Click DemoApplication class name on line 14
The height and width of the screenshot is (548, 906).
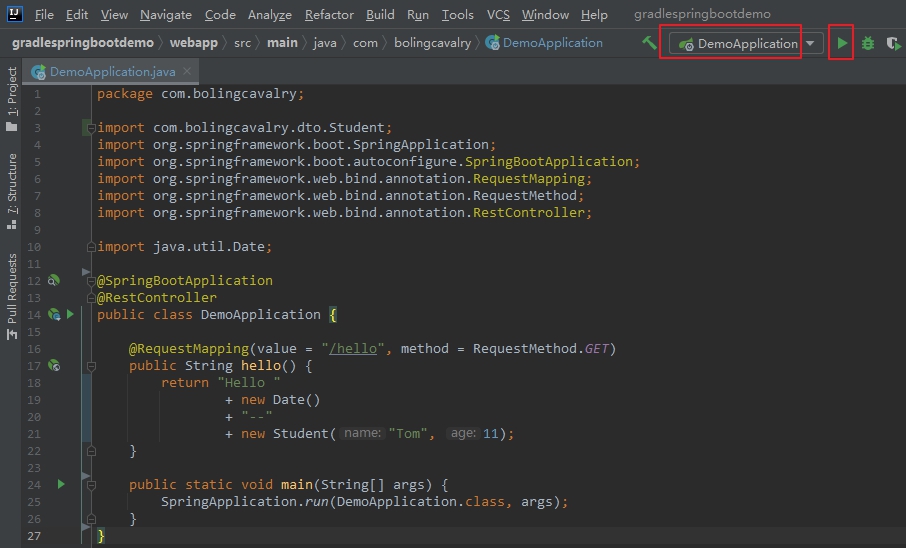tap(261, 314)
